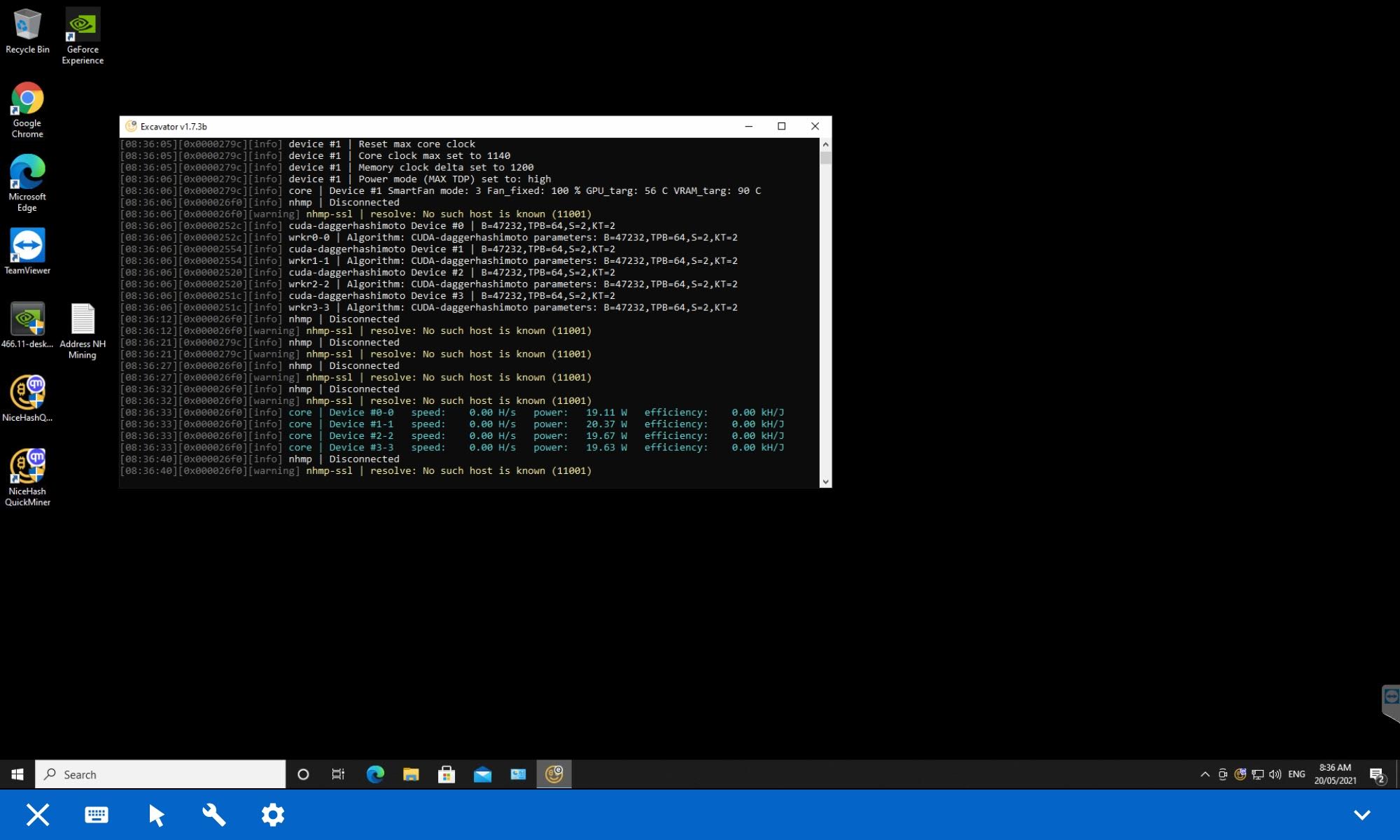Open Microsoft Store from the taskbar

447,774
